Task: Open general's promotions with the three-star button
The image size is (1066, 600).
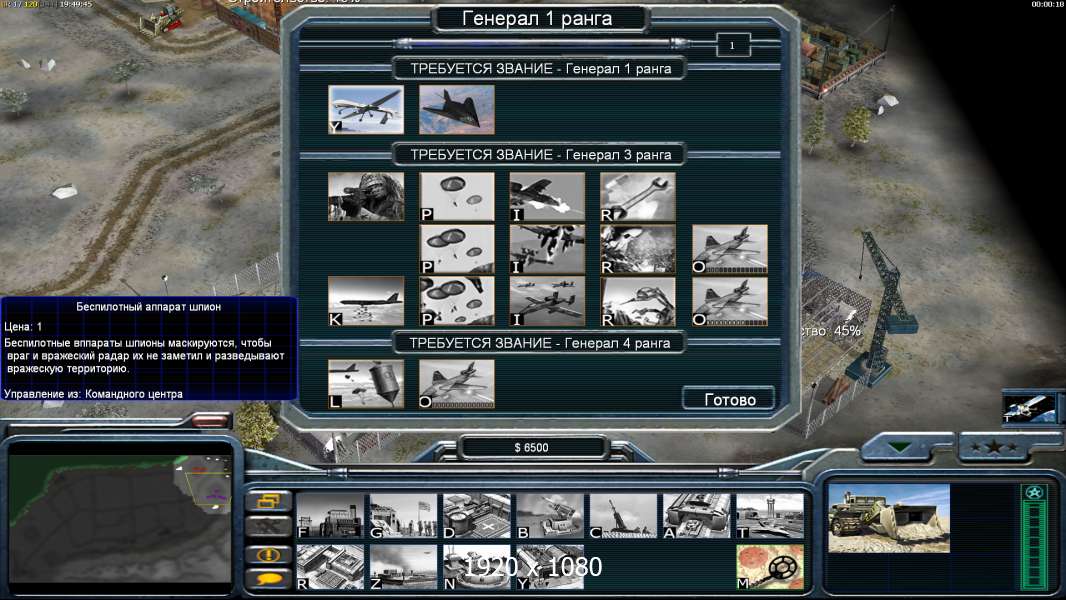Action: pyautogui.click(x=994, y=446)
